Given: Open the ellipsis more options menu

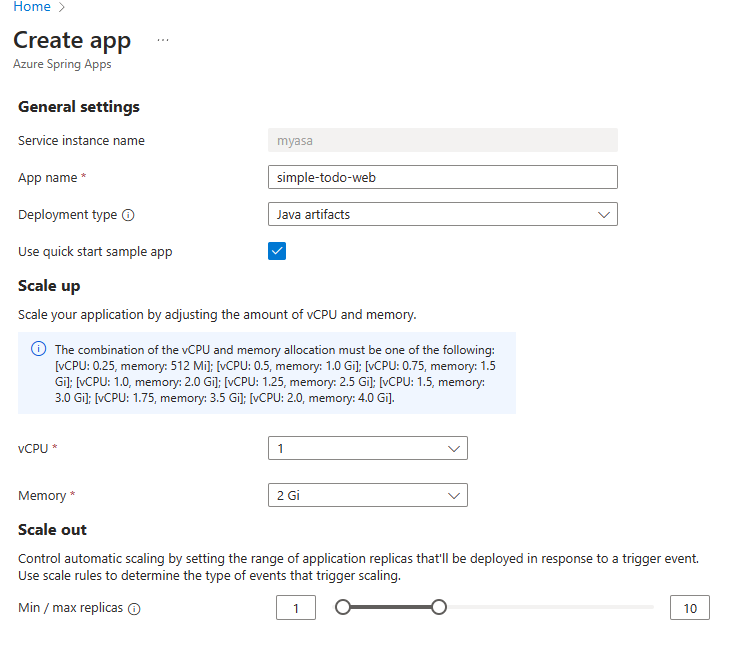Looking at the screenshot, I should pos(163,40).
